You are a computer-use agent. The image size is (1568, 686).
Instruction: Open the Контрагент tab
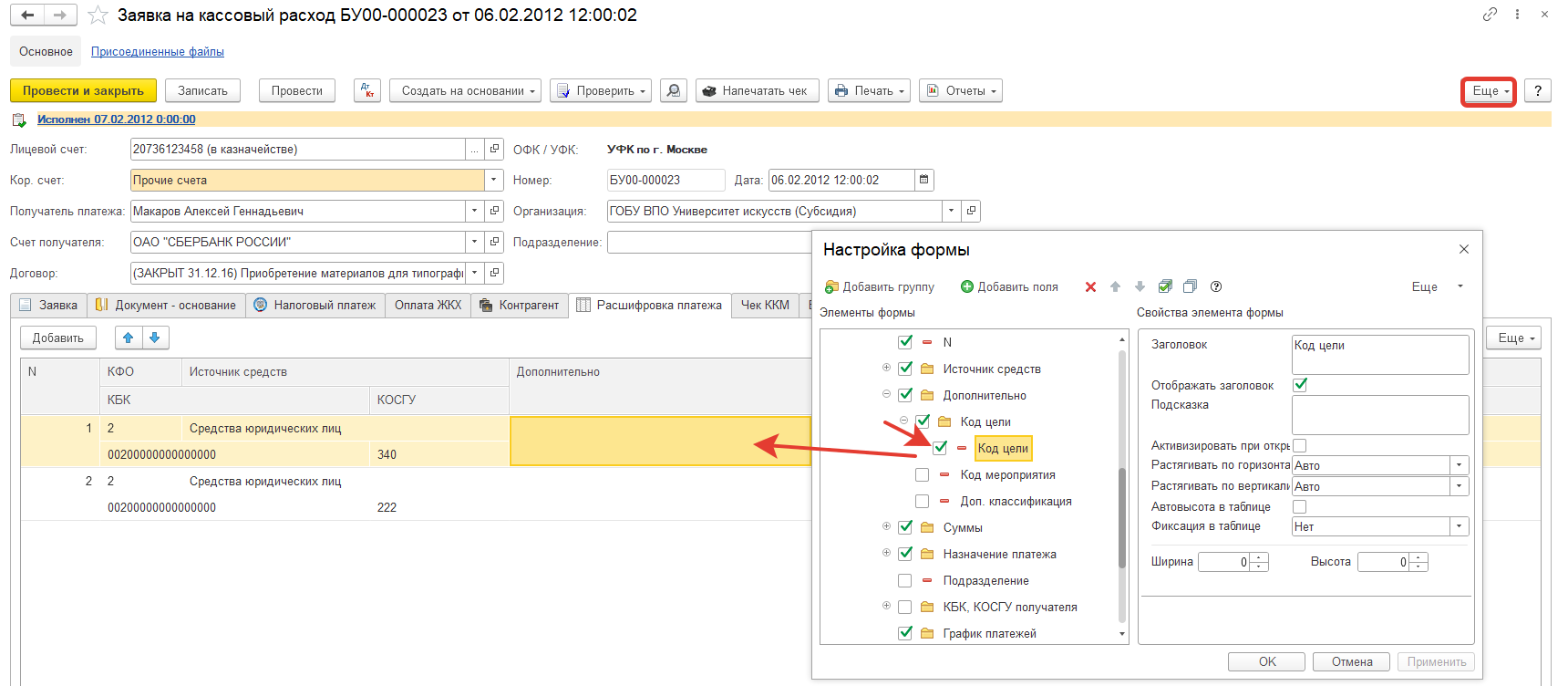tap(519, 305)
